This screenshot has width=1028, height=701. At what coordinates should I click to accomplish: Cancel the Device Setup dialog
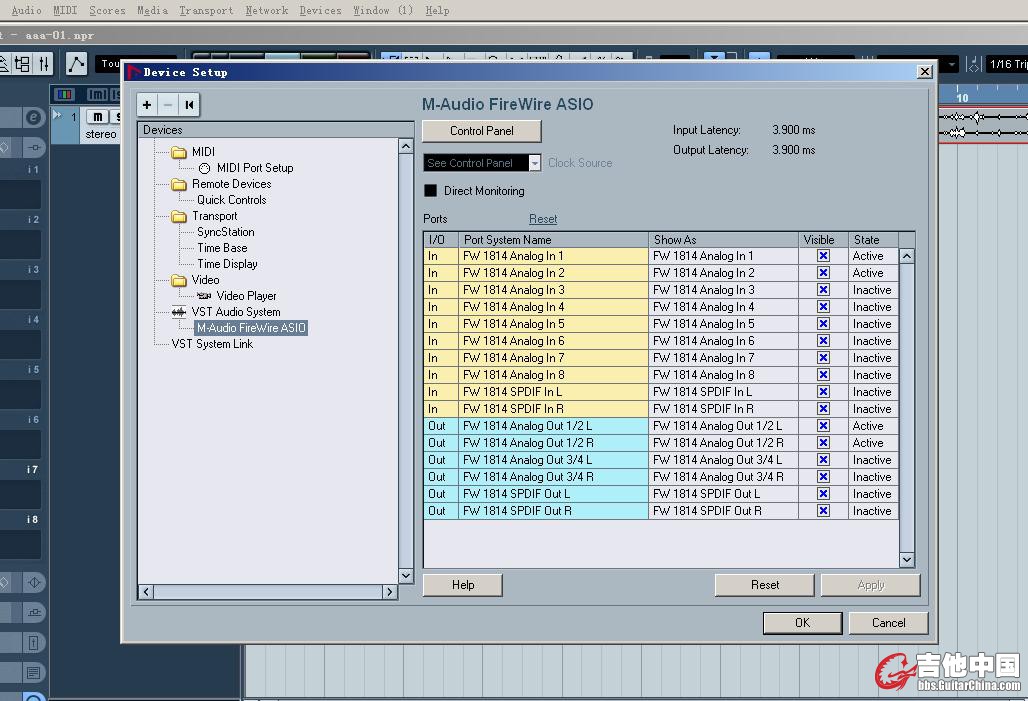[888, 623]
